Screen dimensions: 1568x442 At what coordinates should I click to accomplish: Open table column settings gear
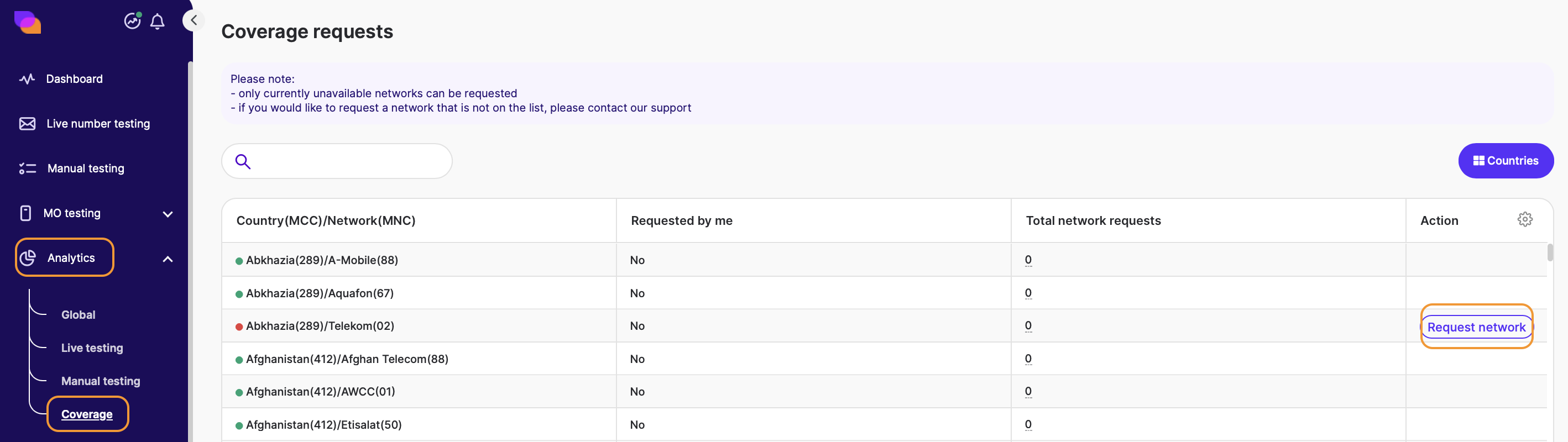tap(1524, 219)
